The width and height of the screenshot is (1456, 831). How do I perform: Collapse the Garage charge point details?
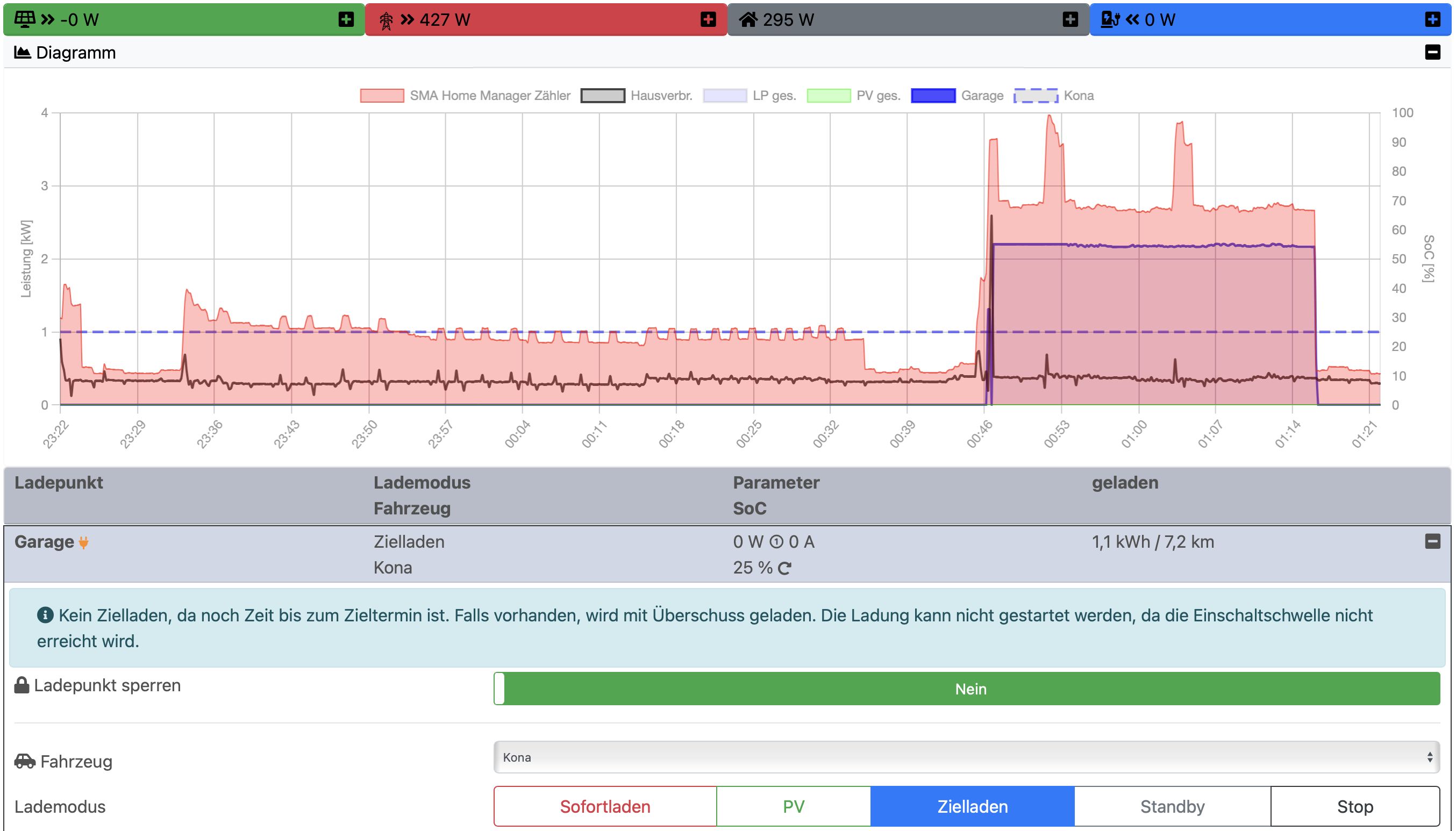pyautogui.click(x=1432, y=542)
